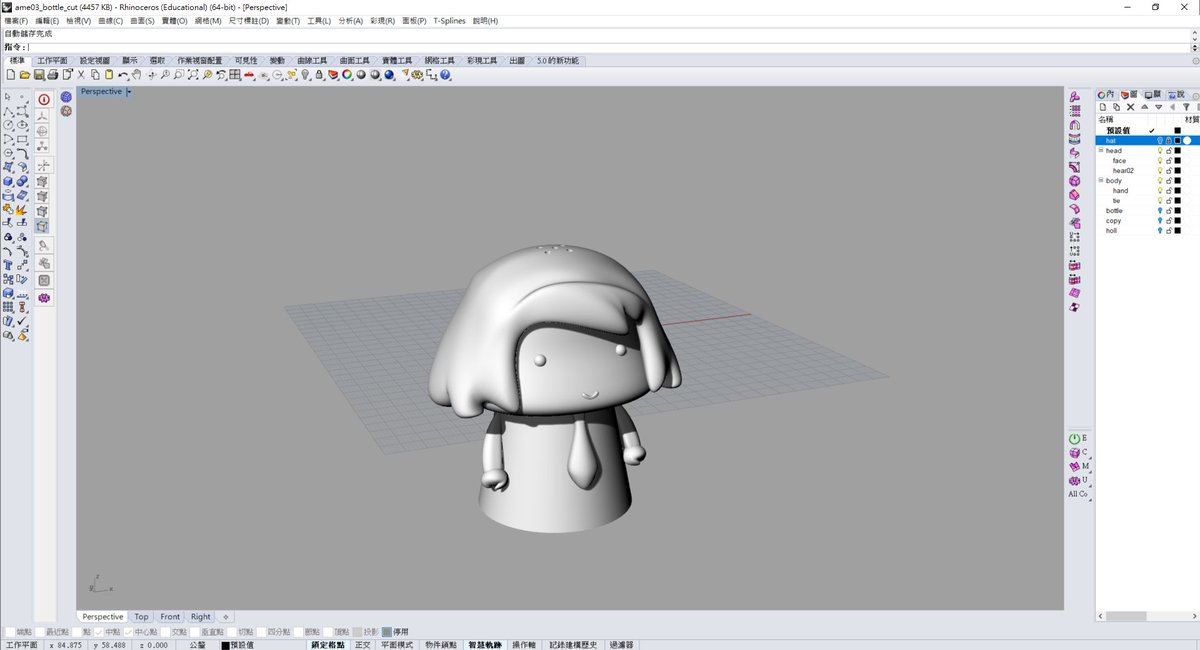
Task: Toggle lock icon of hear02 layer
Action: point(1169,171)
